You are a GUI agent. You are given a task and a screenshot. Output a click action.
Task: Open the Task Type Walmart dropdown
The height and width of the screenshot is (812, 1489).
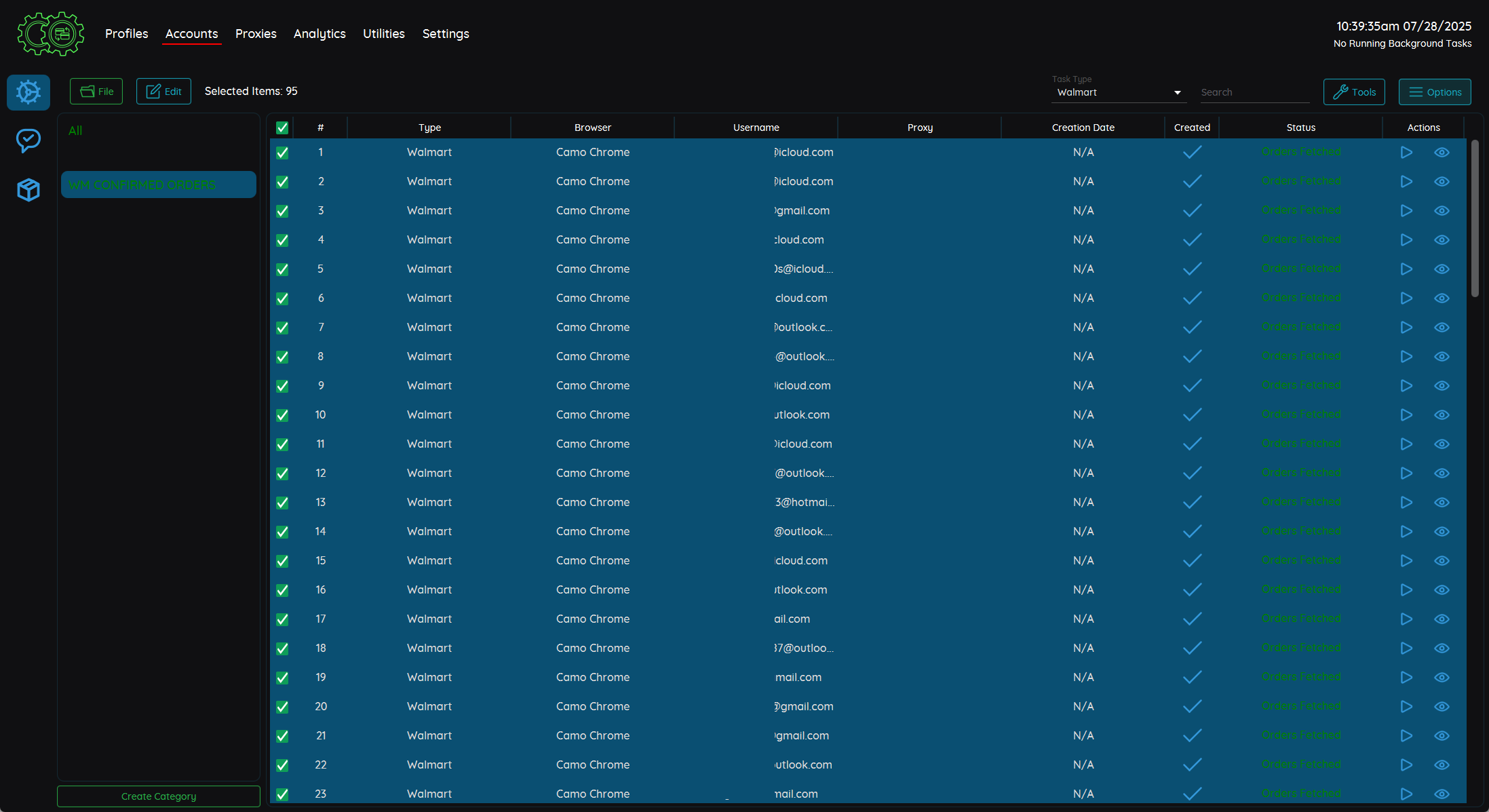(x=1119, y=92)
